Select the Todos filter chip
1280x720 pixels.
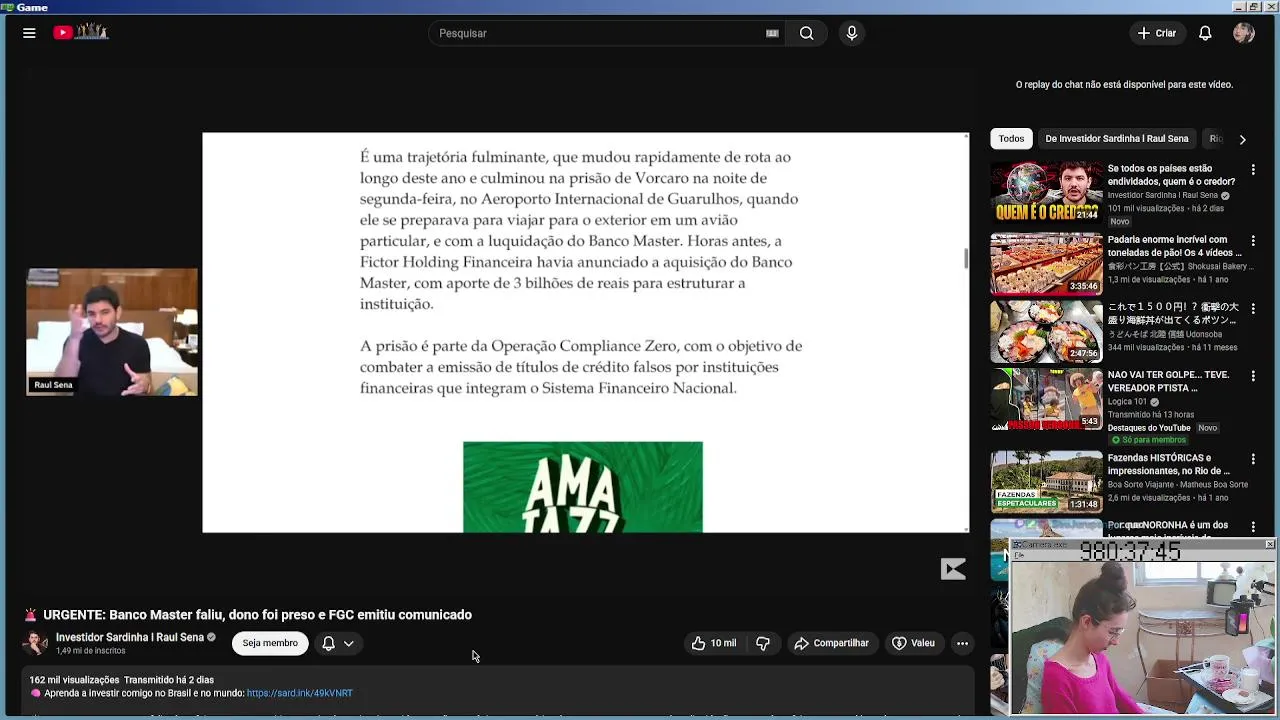tap(1011, 139)
